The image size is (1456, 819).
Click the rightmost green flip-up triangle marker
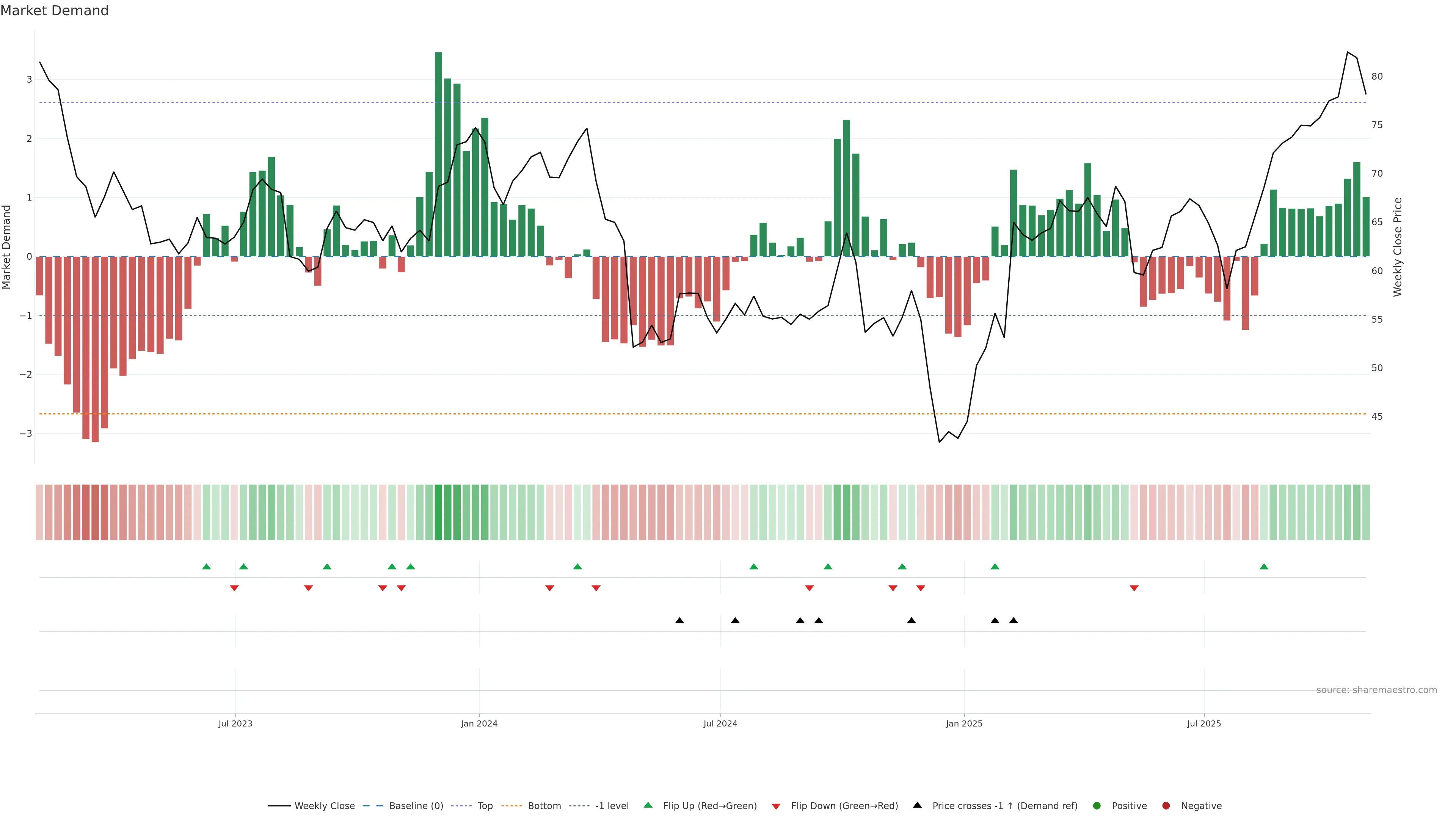1264,566
